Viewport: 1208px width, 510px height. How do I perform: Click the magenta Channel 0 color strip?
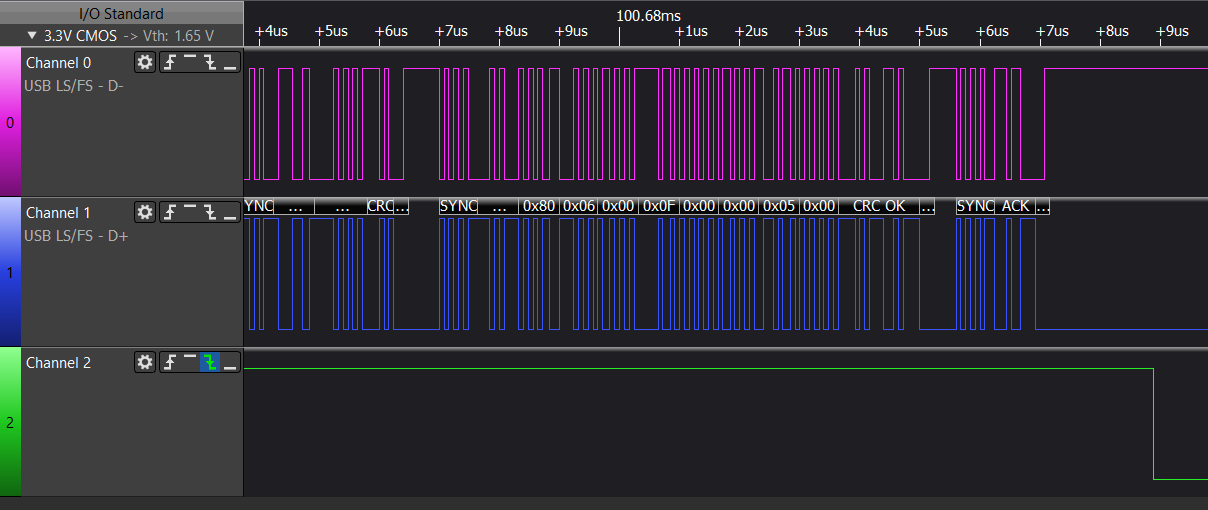(10, 122)
